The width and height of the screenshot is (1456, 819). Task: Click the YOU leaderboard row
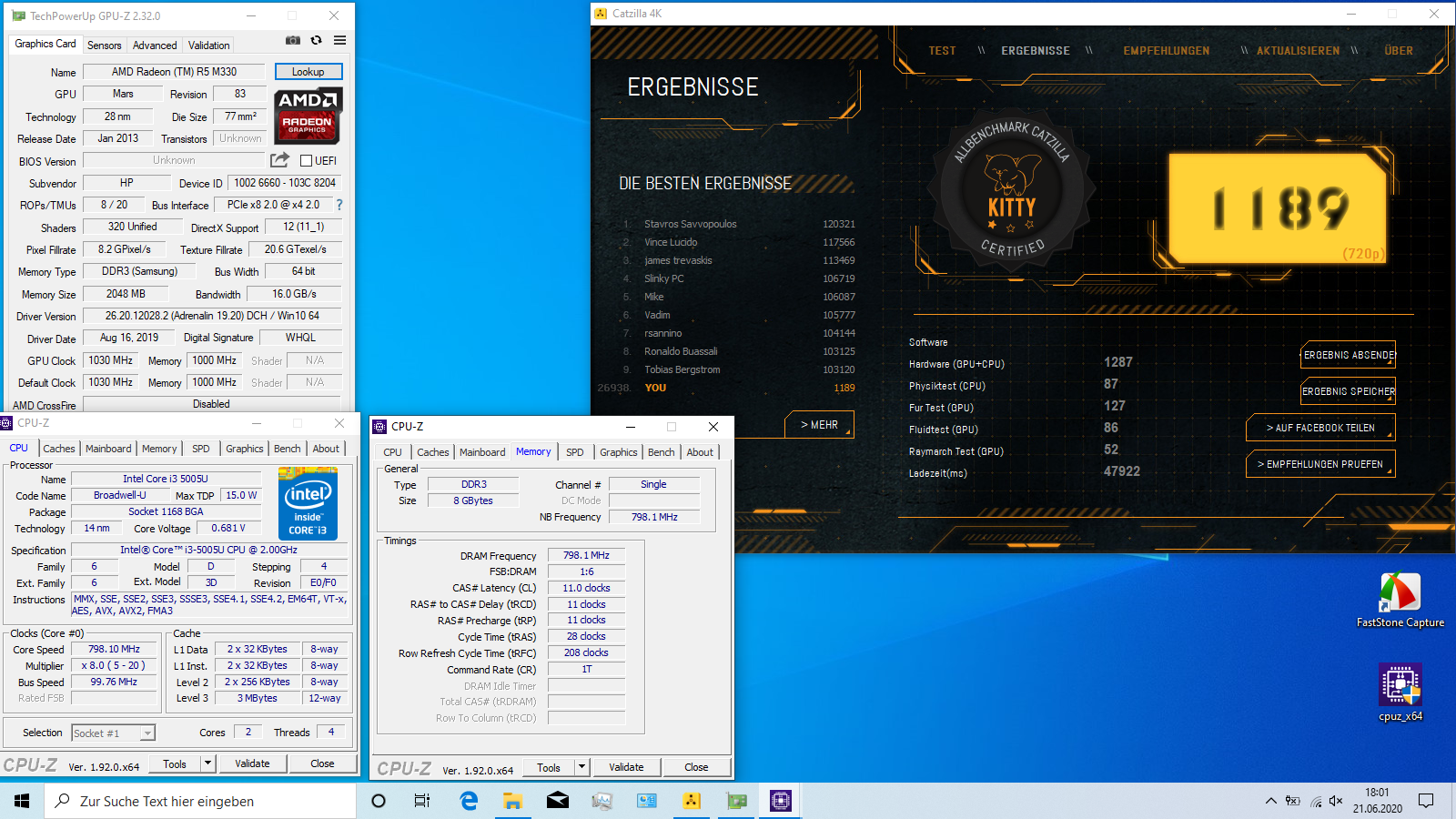pyautogui.click(x=726, y=388)
